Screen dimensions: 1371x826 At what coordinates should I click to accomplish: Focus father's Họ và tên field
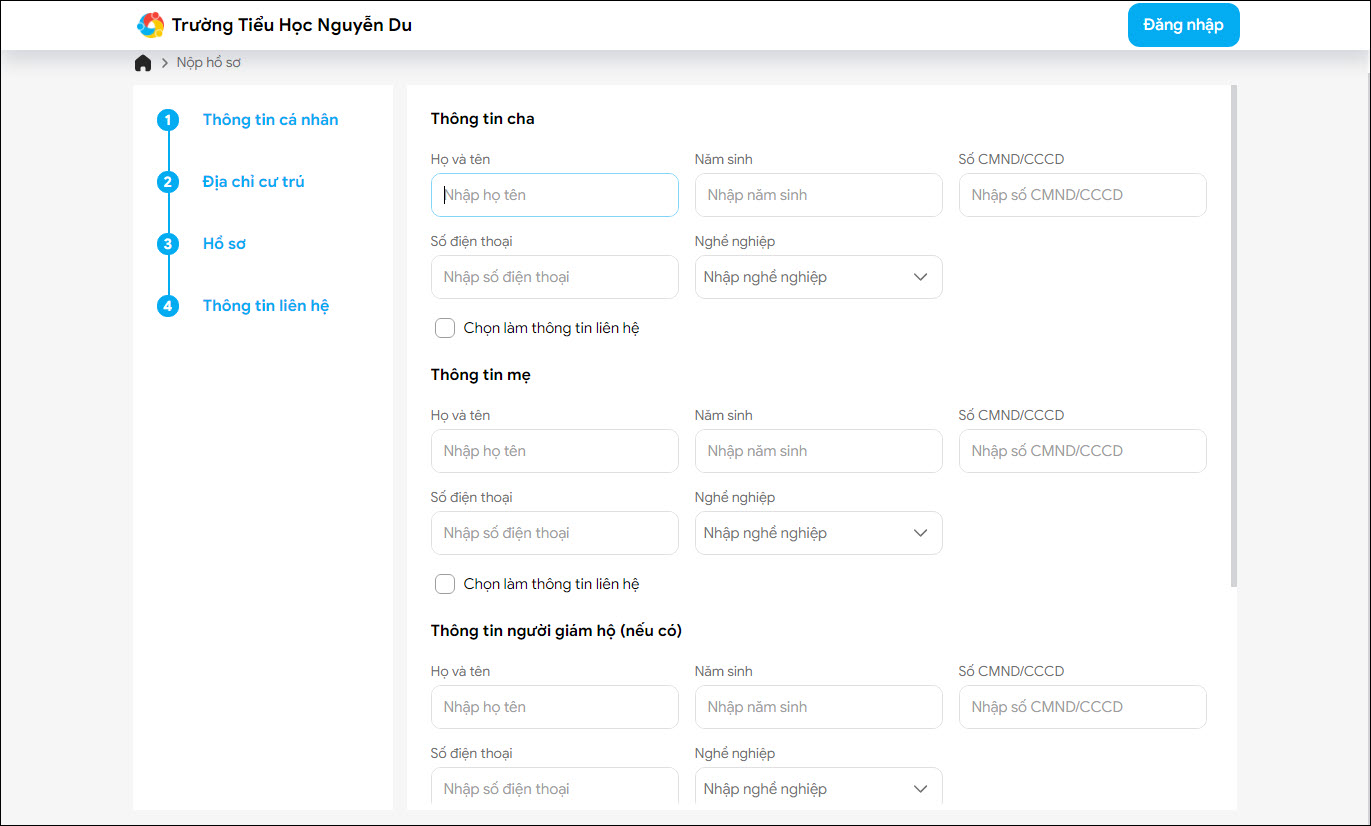[x=554, y=195]
